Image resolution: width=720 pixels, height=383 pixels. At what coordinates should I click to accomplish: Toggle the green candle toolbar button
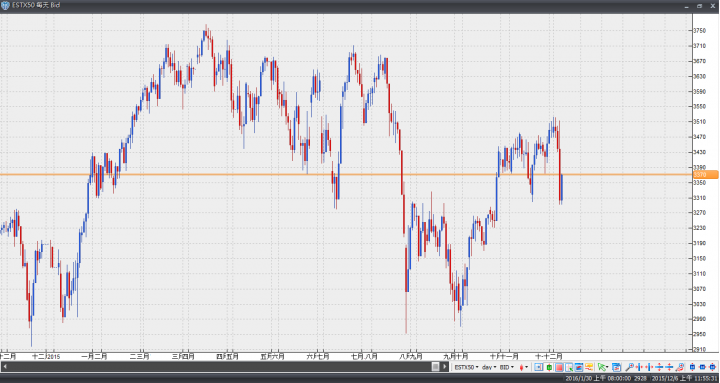(x=549, y=367)
